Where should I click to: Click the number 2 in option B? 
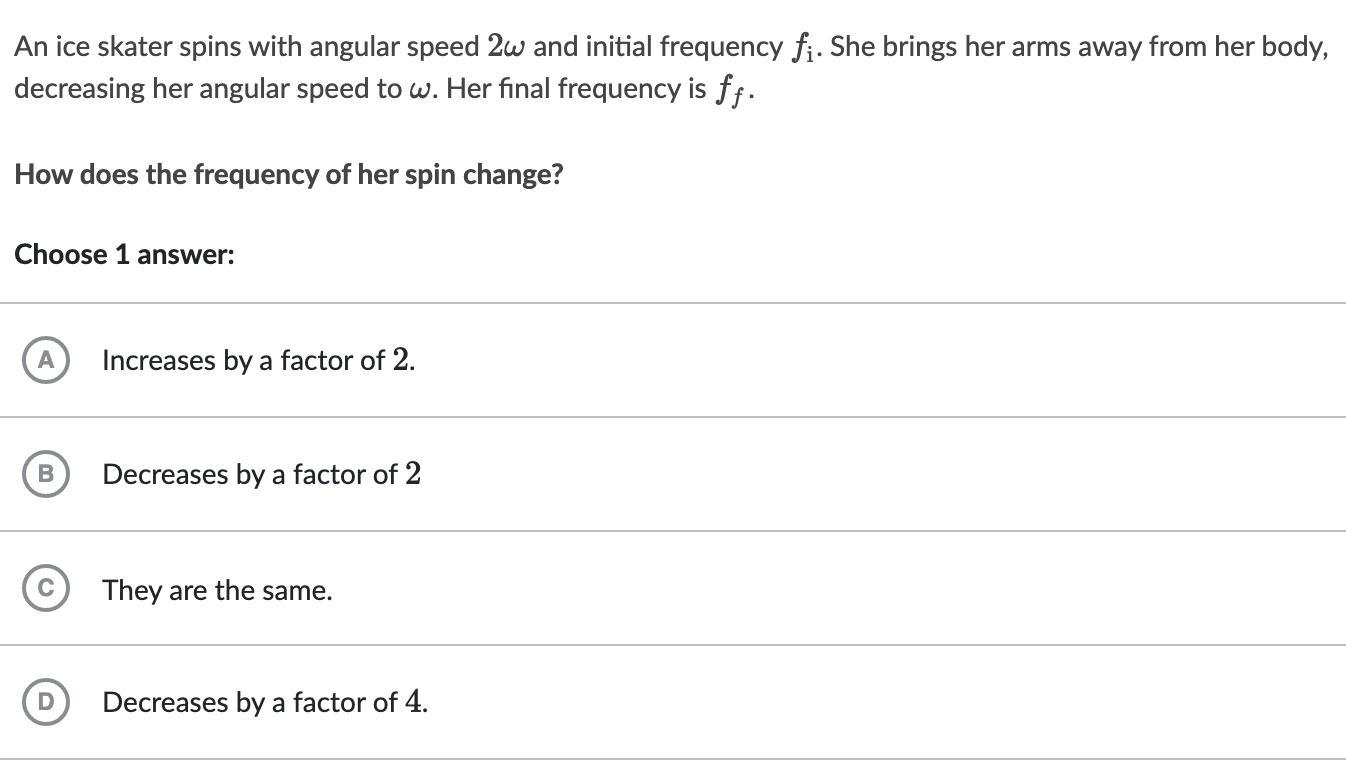413,473
